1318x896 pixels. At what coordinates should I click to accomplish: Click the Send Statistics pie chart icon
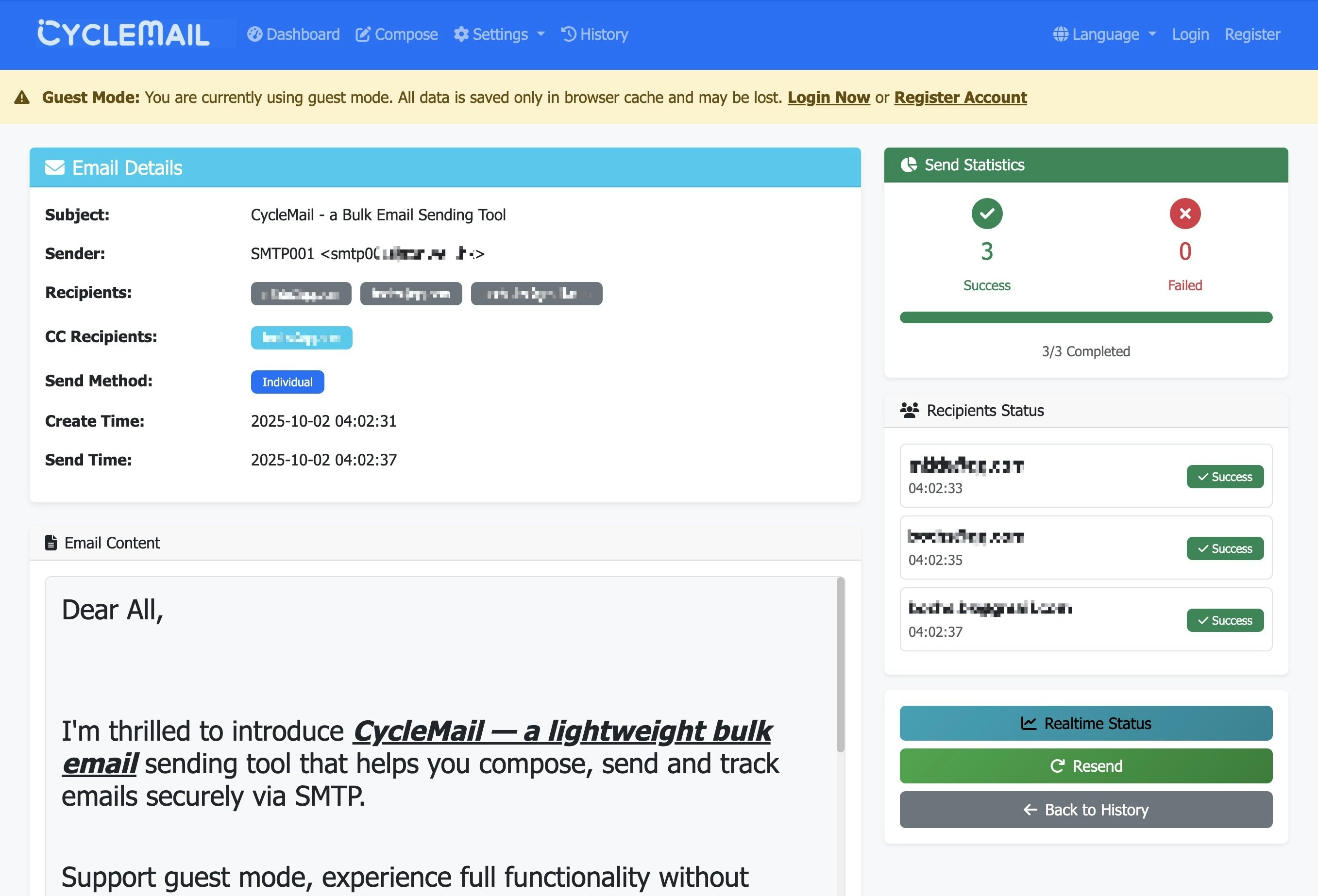(x=909, y=165)
